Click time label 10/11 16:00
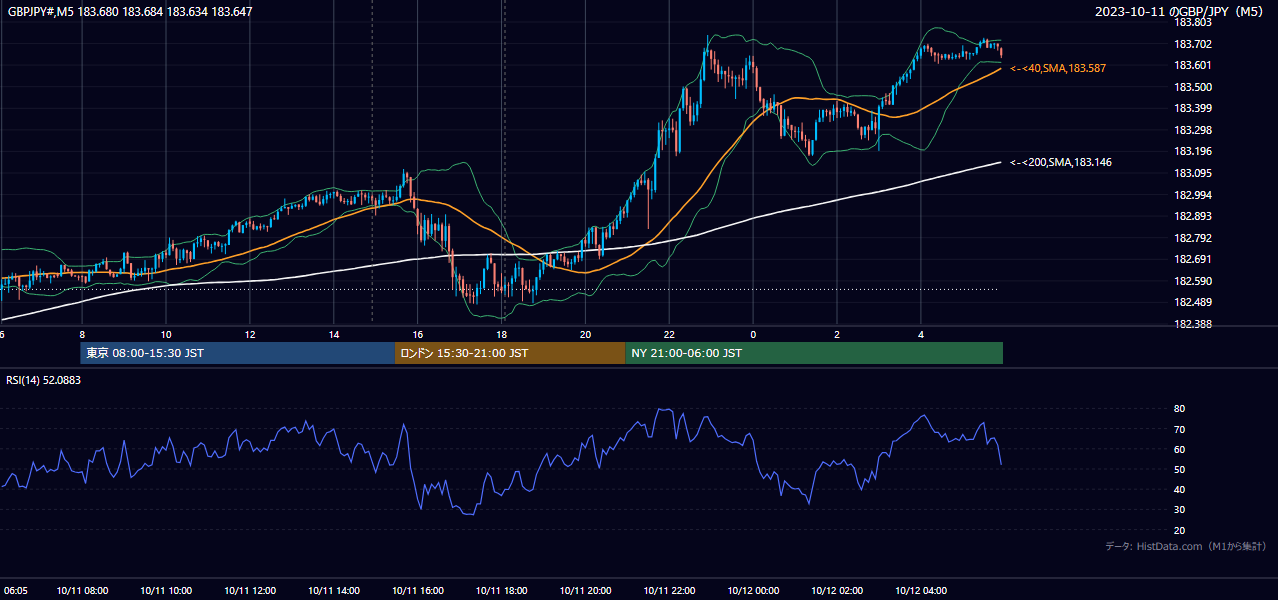 click(418, 591)
